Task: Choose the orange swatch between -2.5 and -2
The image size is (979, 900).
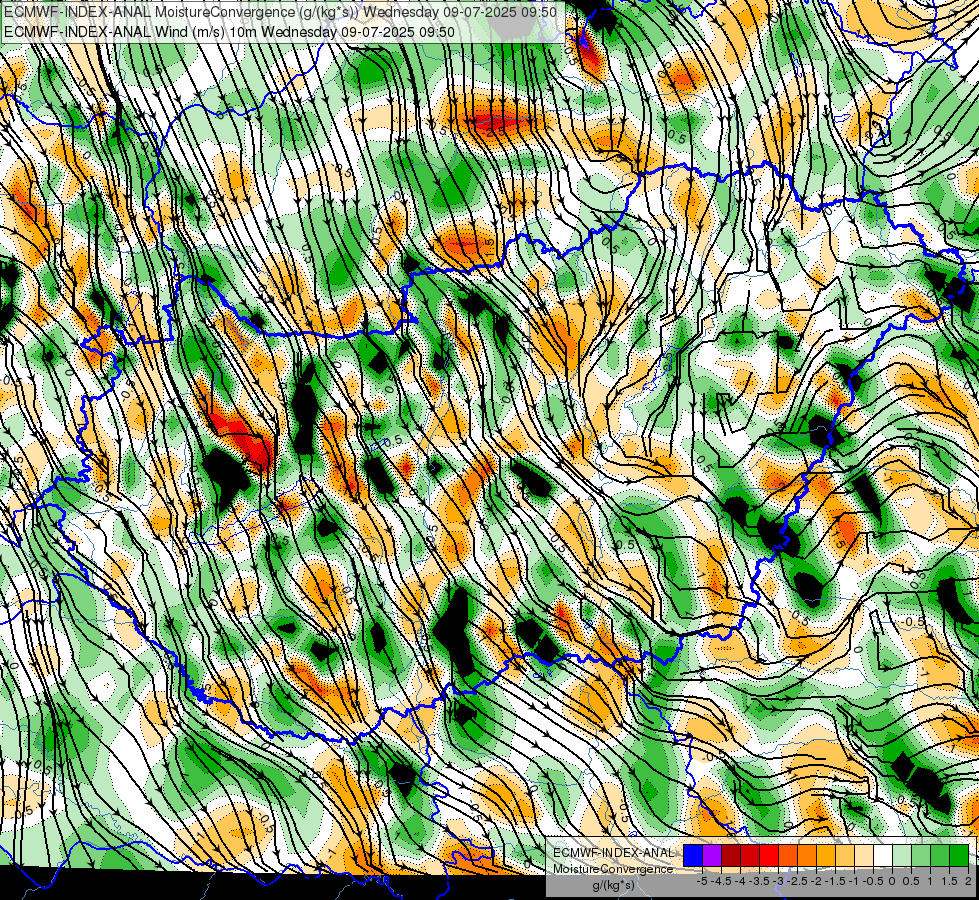Action: [x=807, y=856]
